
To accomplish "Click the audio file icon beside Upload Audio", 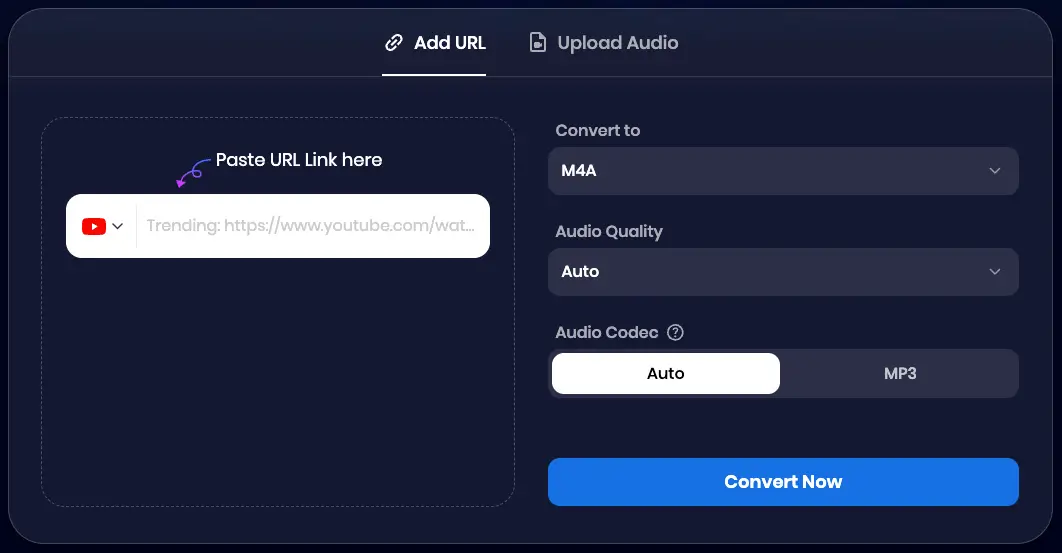I will coord(538,43).
